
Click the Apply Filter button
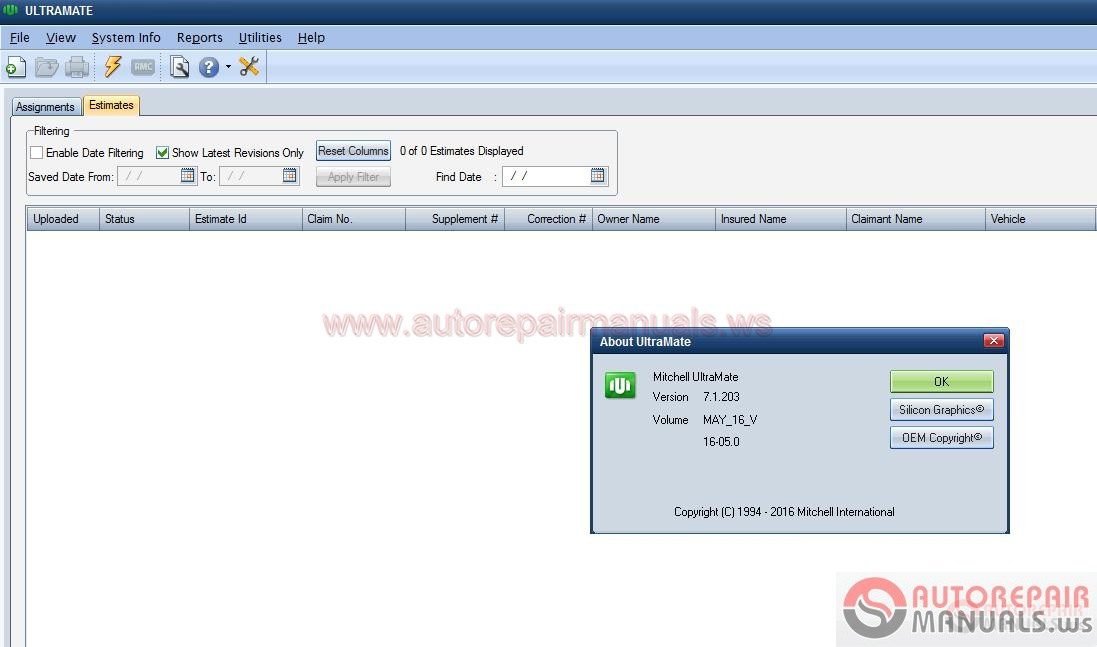pyautogui.click(x=353, y=177)
